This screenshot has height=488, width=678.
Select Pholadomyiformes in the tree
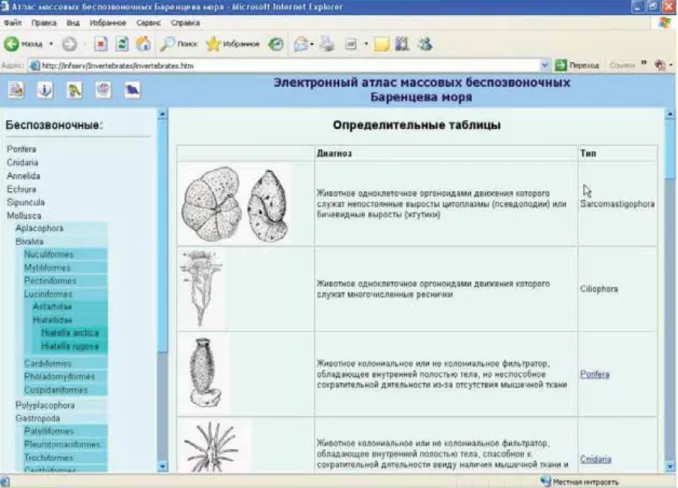[x=59, y=377]
